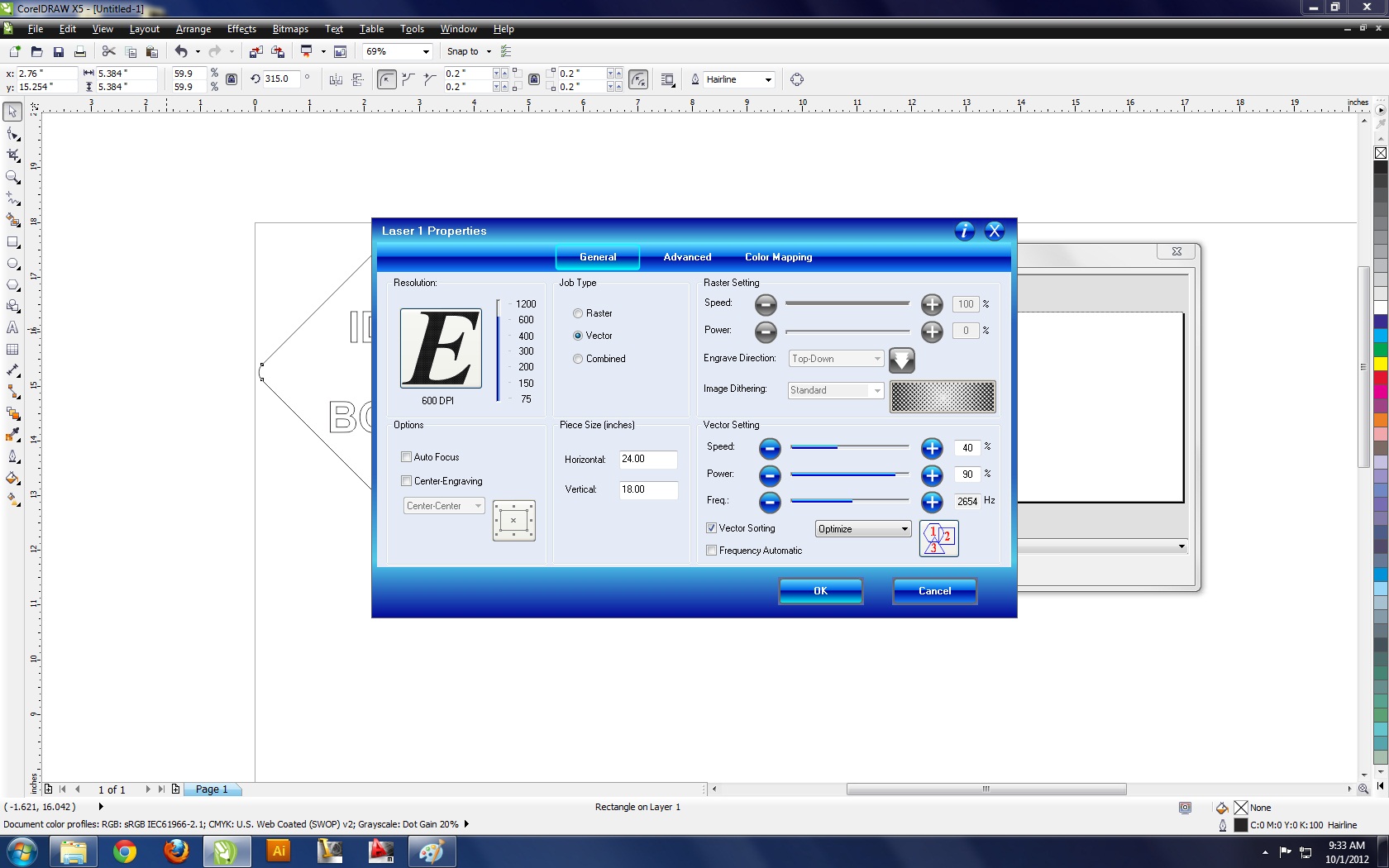Decrease Vector Power with minus button
Image resolution: width=1389 pixels, height=868 pixels.
[x=769, y=475]
